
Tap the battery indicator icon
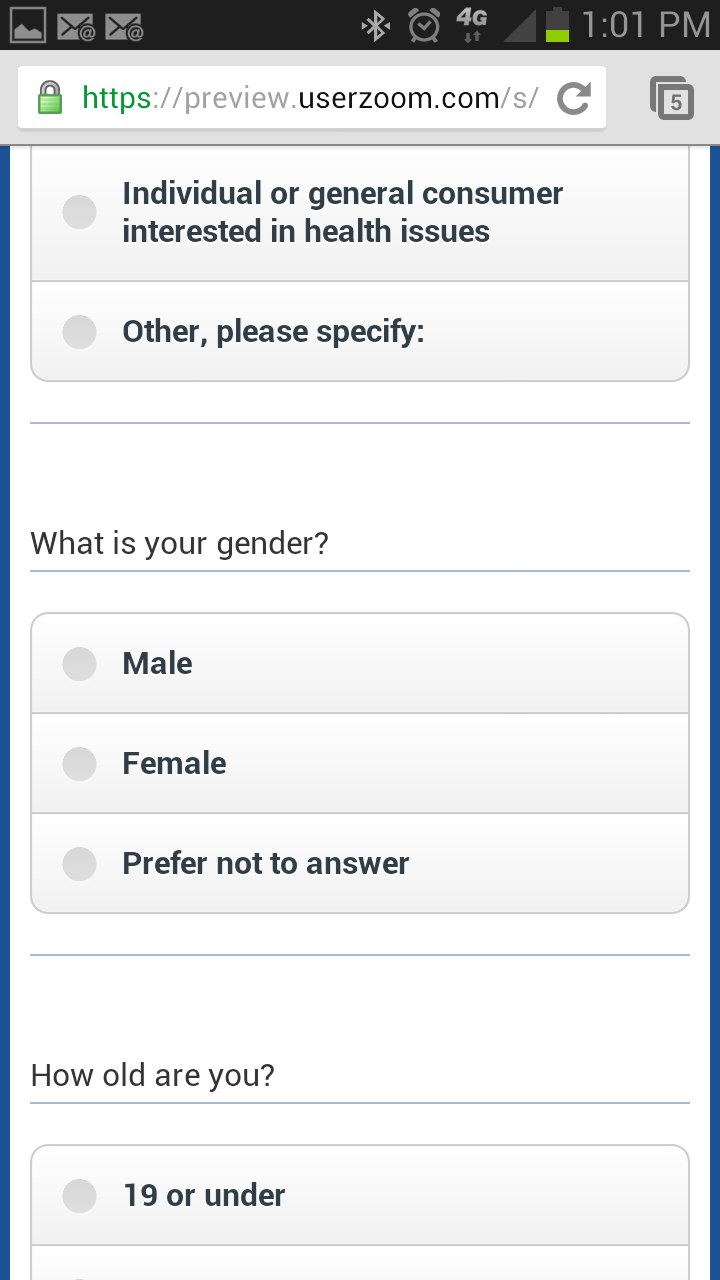pyautogui.click(x=557, y=25)
